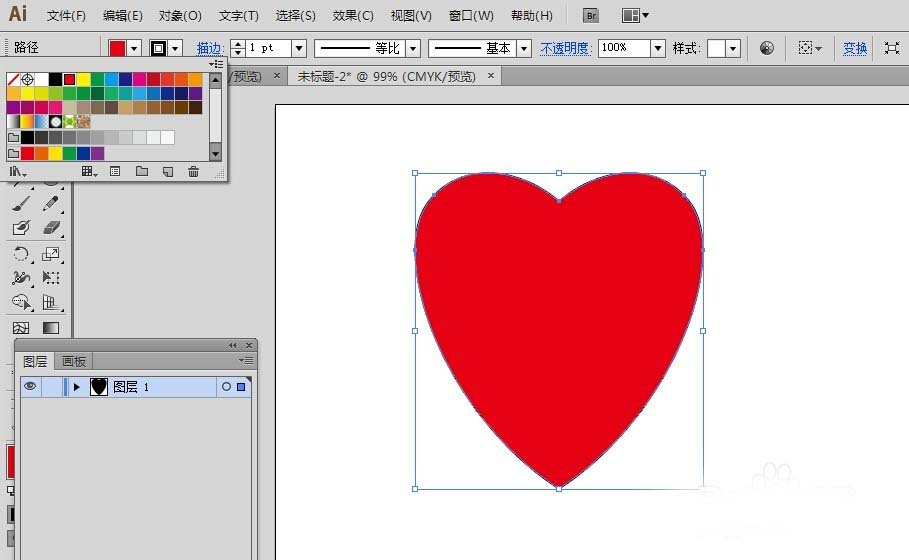Open the opacity 100% dropdown
This screenshot has height=560, width=909.
(x=657, y=48)
